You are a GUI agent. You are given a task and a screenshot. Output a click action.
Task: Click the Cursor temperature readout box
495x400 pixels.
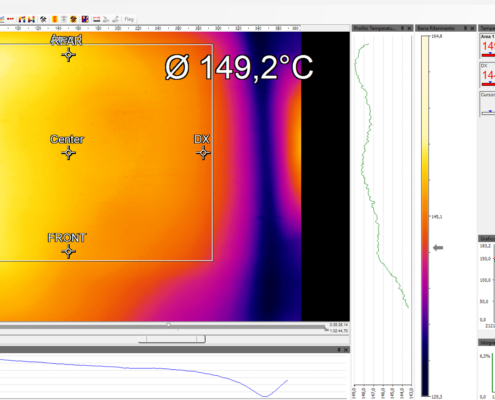click(x=487, y=103)
